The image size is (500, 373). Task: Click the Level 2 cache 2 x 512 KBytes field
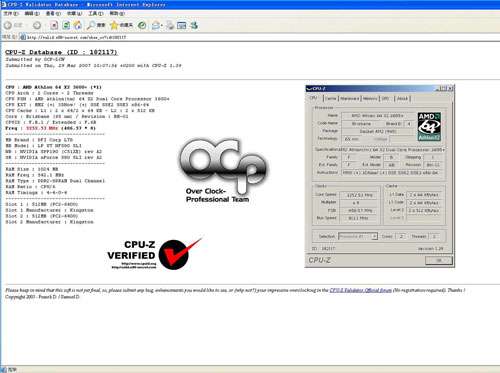[424, 210]
